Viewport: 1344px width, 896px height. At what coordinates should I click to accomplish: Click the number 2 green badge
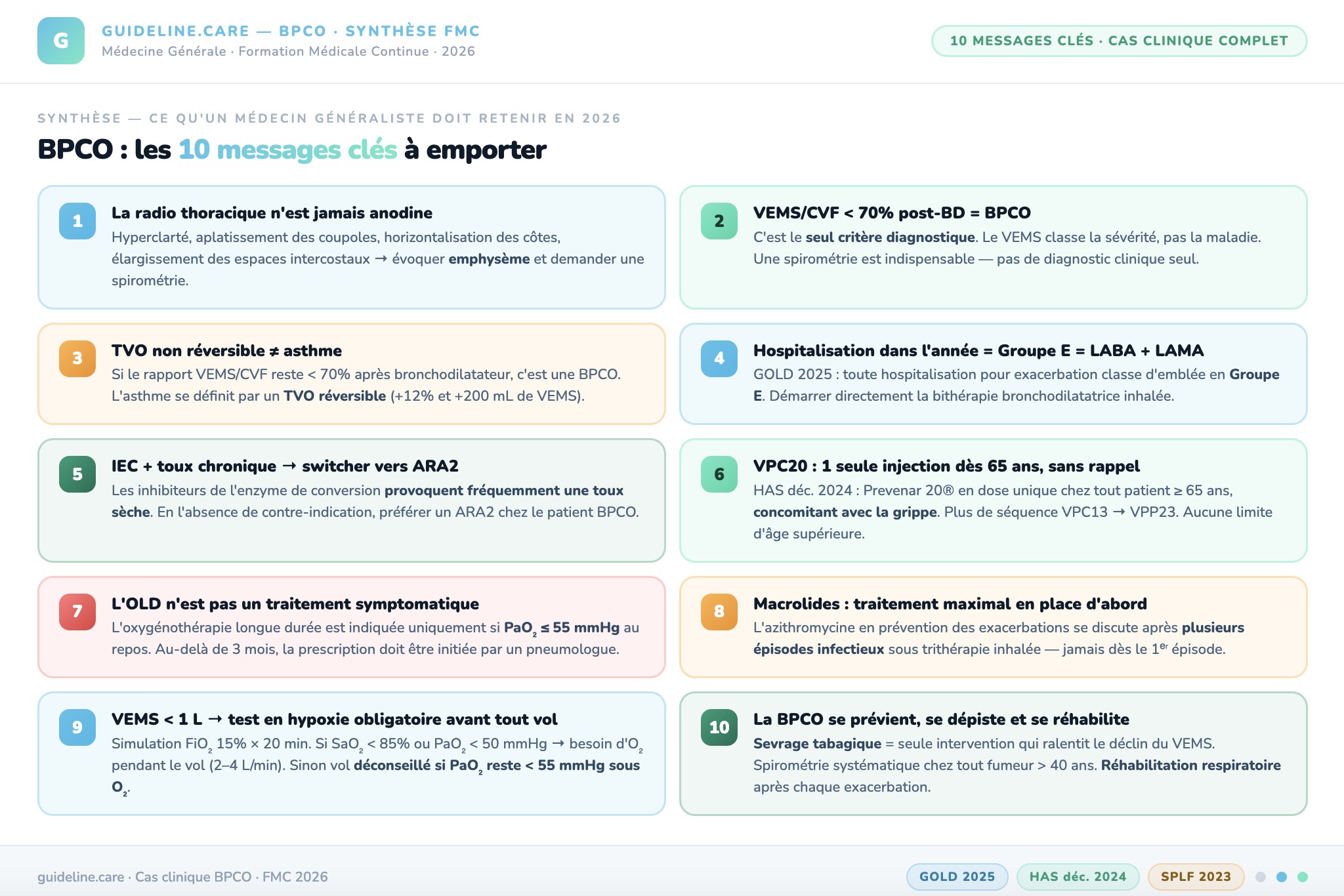(719, 221)
